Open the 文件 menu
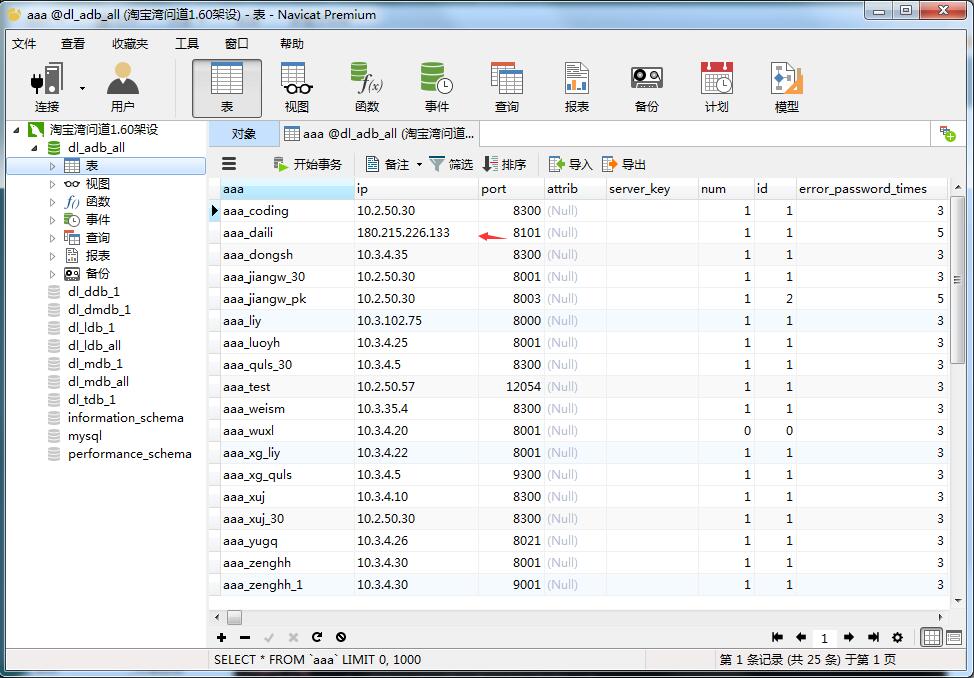 [24, 44]
